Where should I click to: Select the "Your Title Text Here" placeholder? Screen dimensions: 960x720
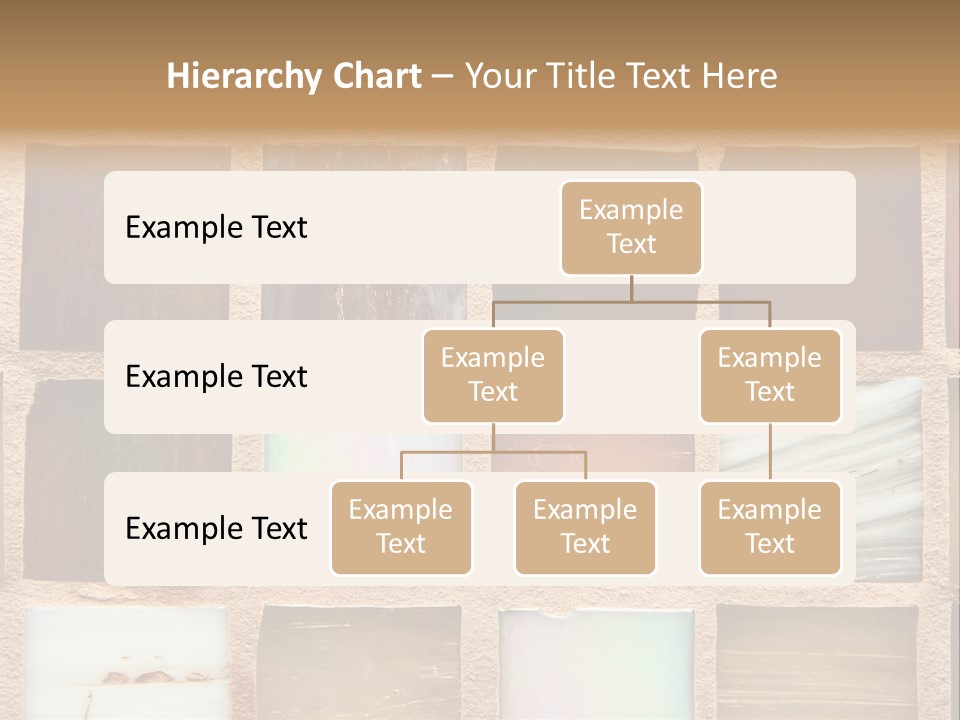click(620, 76)
